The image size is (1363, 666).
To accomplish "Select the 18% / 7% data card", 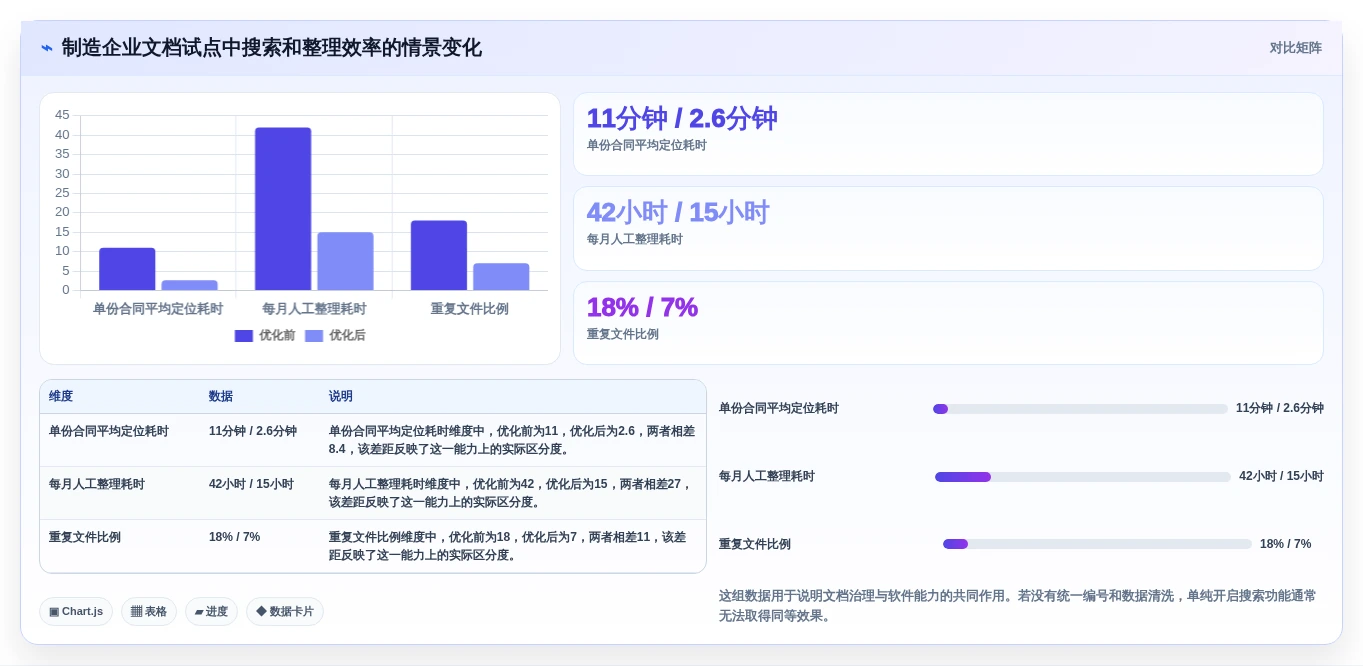I will point(948,323).
